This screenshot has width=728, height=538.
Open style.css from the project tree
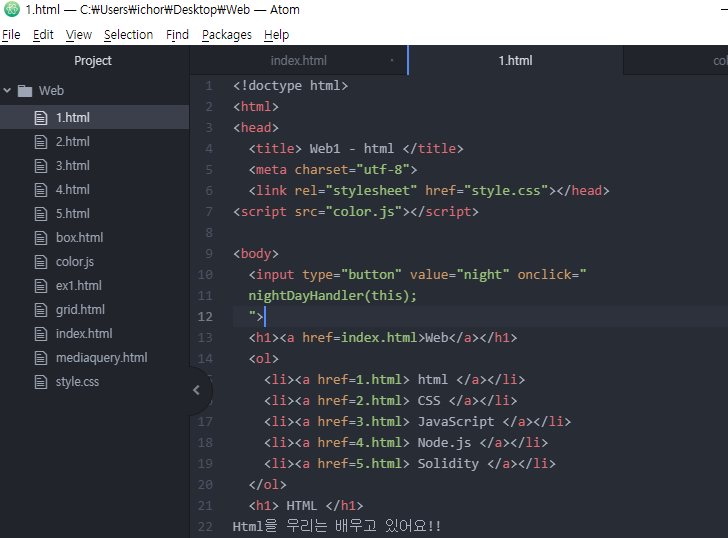point(77,382)
